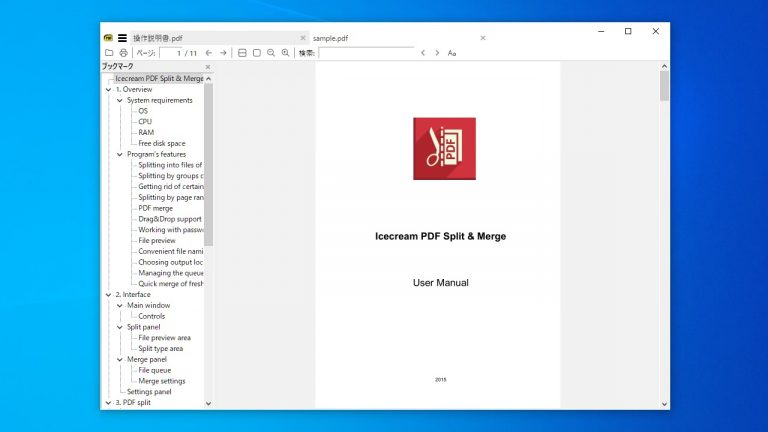This screenshot has width=768, height=432.
Task: Open the File preview bookmark
Action: (x=157, y=240)
